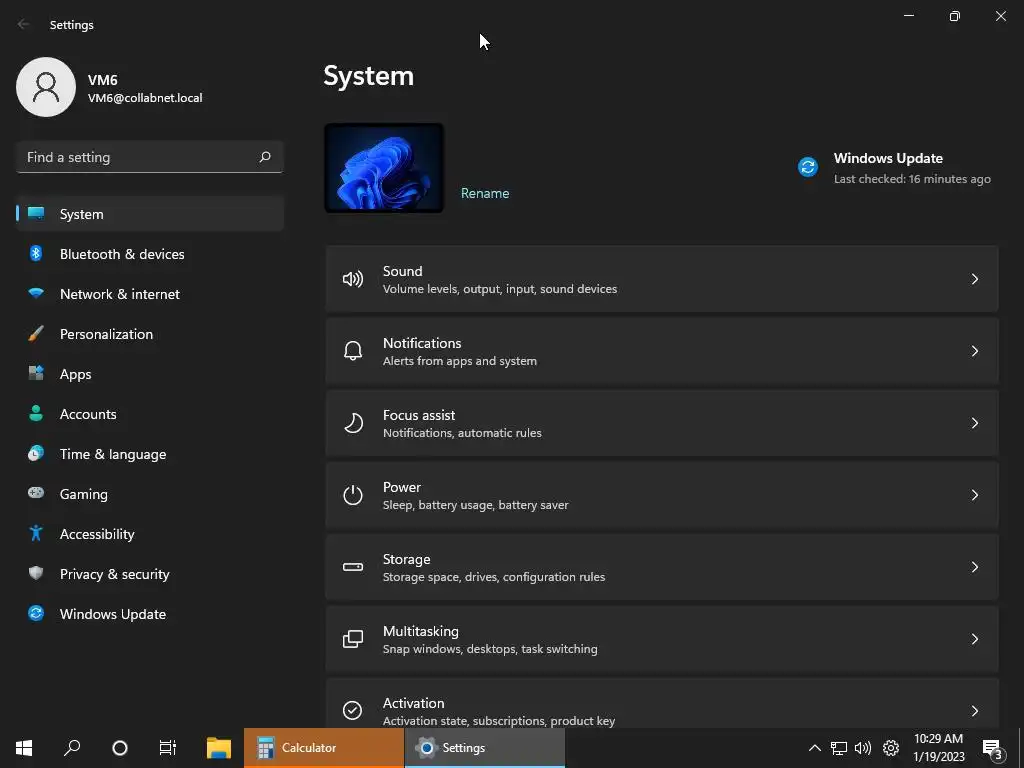This screenshot has width=1024, height=768.
Task: Switch to the Calculator taskbar button
Action: 324,748
